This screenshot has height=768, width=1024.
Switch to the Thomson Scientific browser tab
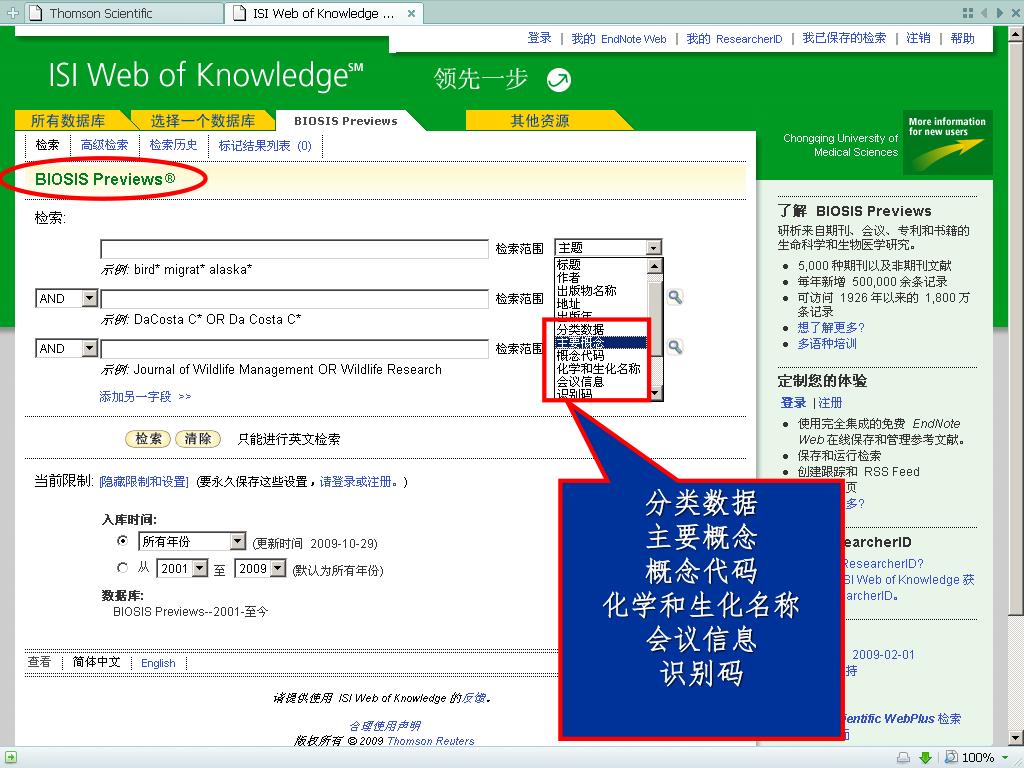click(124, 13)
